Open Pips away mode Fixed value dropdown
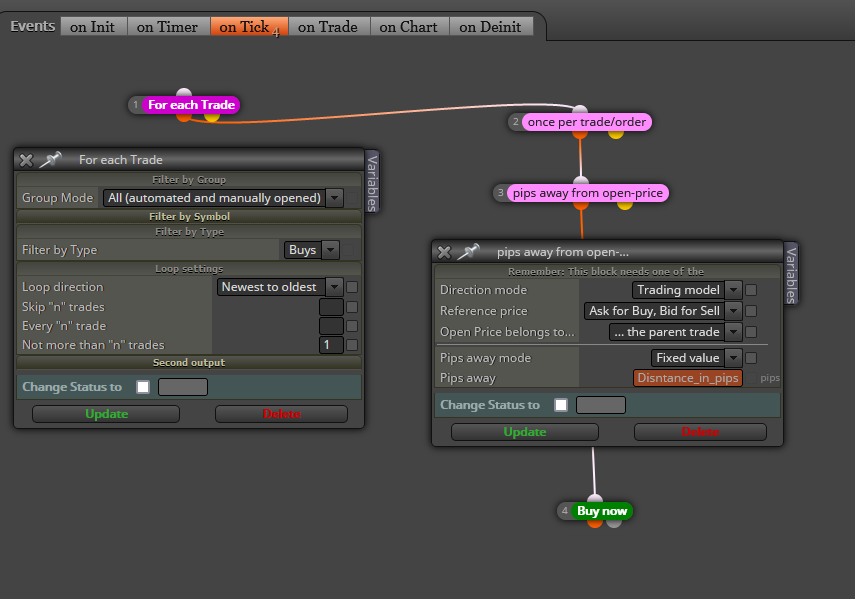Viewport: 855px width, 599px height. [696, 358]
